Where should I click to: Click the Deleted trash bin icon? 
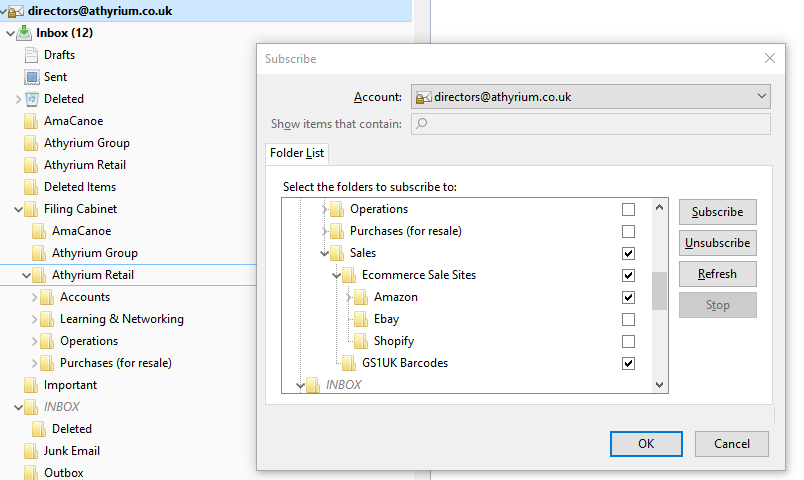point(32,99)
